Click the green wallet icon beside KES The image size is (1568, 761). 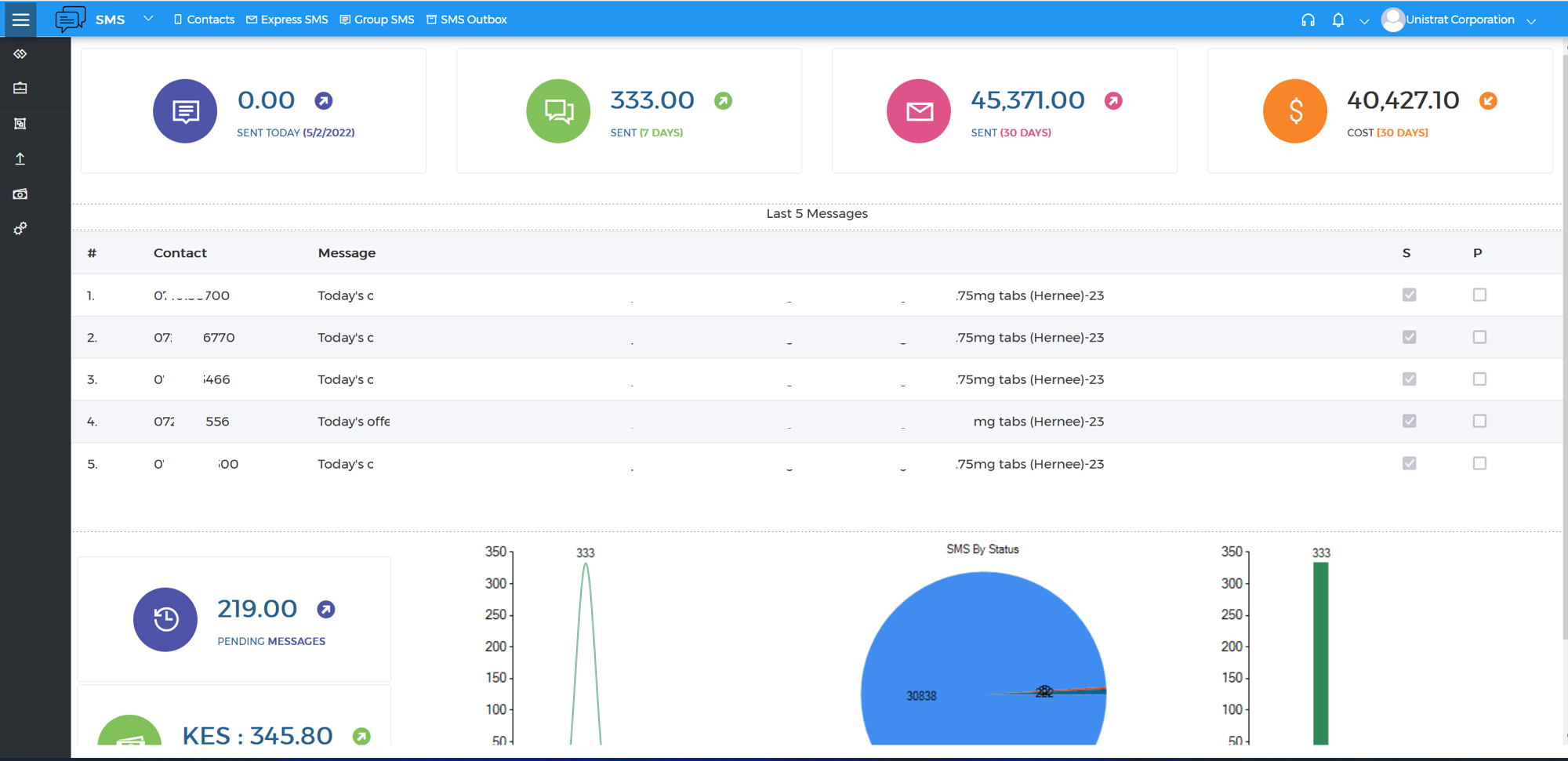tap(129, 730)
